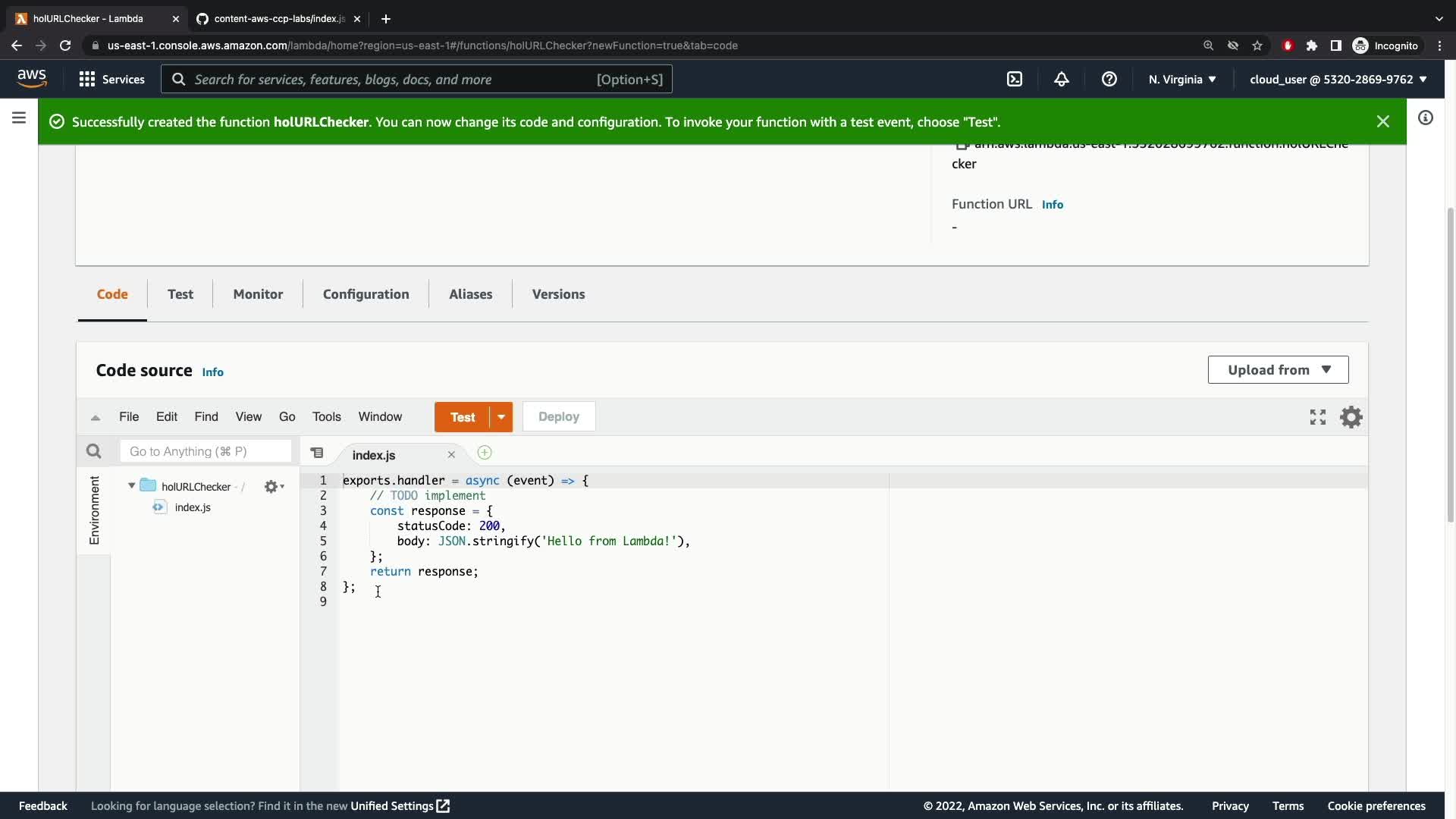
Task: Open the Upload from dropdown
Action: tap(1278, 370)
